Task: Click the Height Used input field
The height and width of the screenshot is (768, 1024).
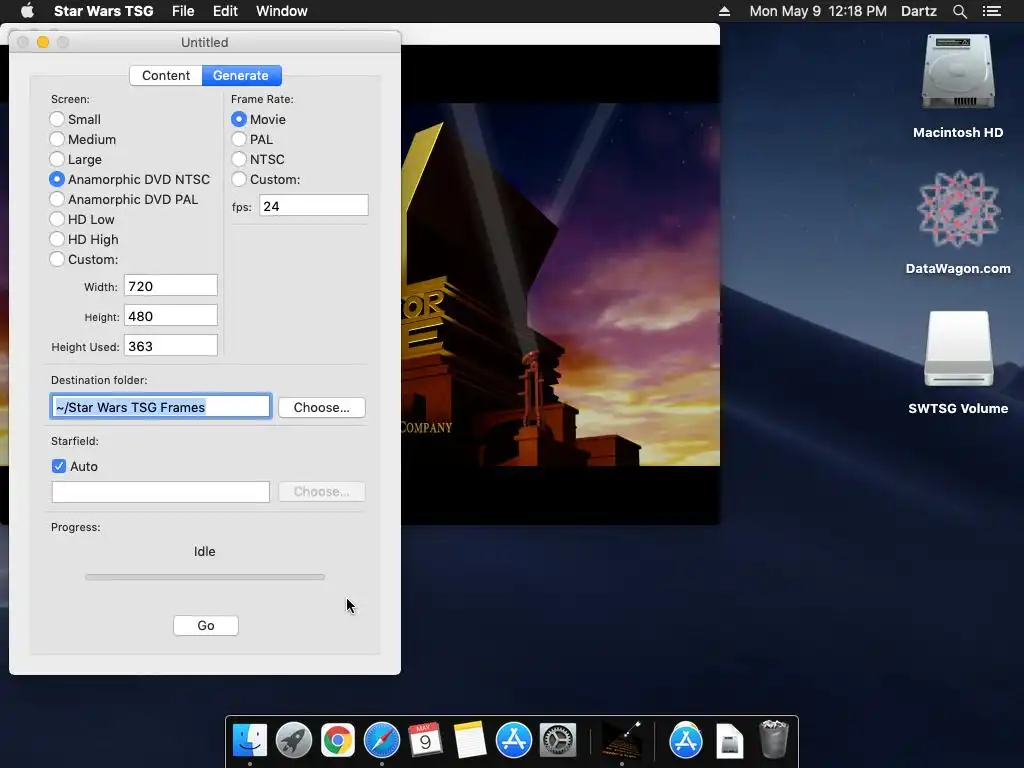Action: click(170, 346)
